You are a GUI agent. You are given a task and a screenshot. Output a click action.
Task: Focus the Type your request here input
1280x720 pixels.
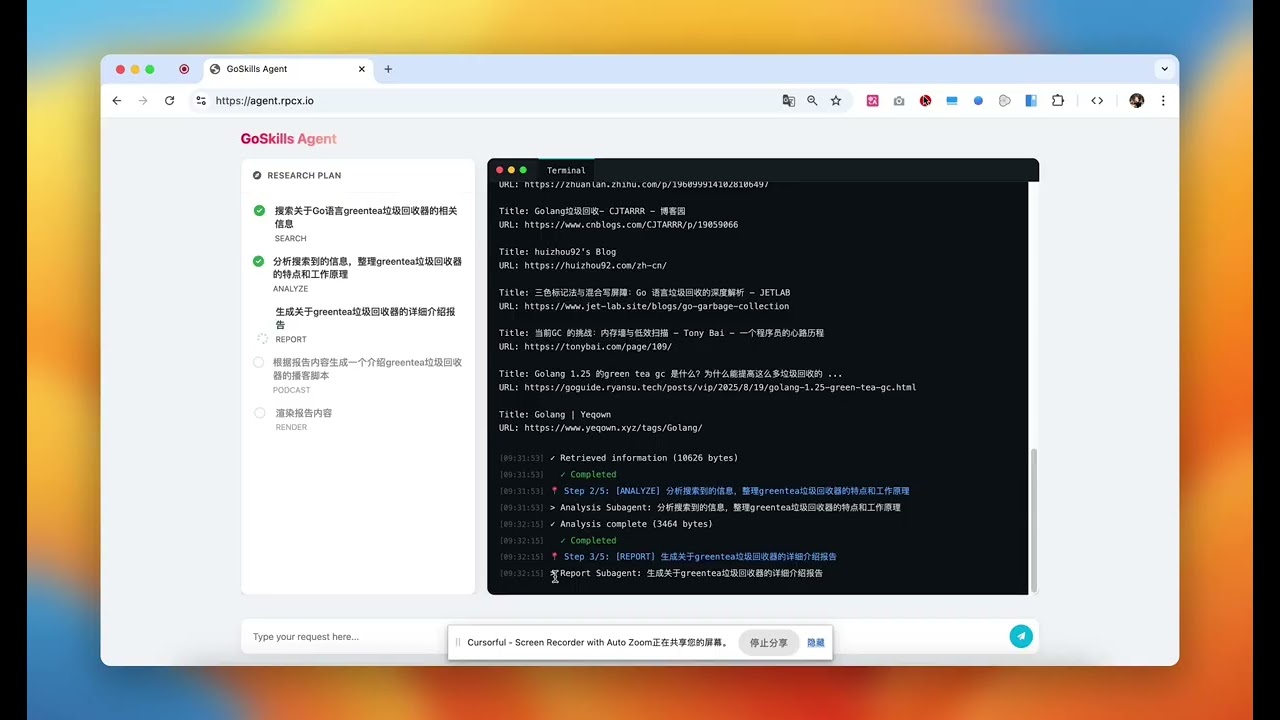[x=620, y=637]
